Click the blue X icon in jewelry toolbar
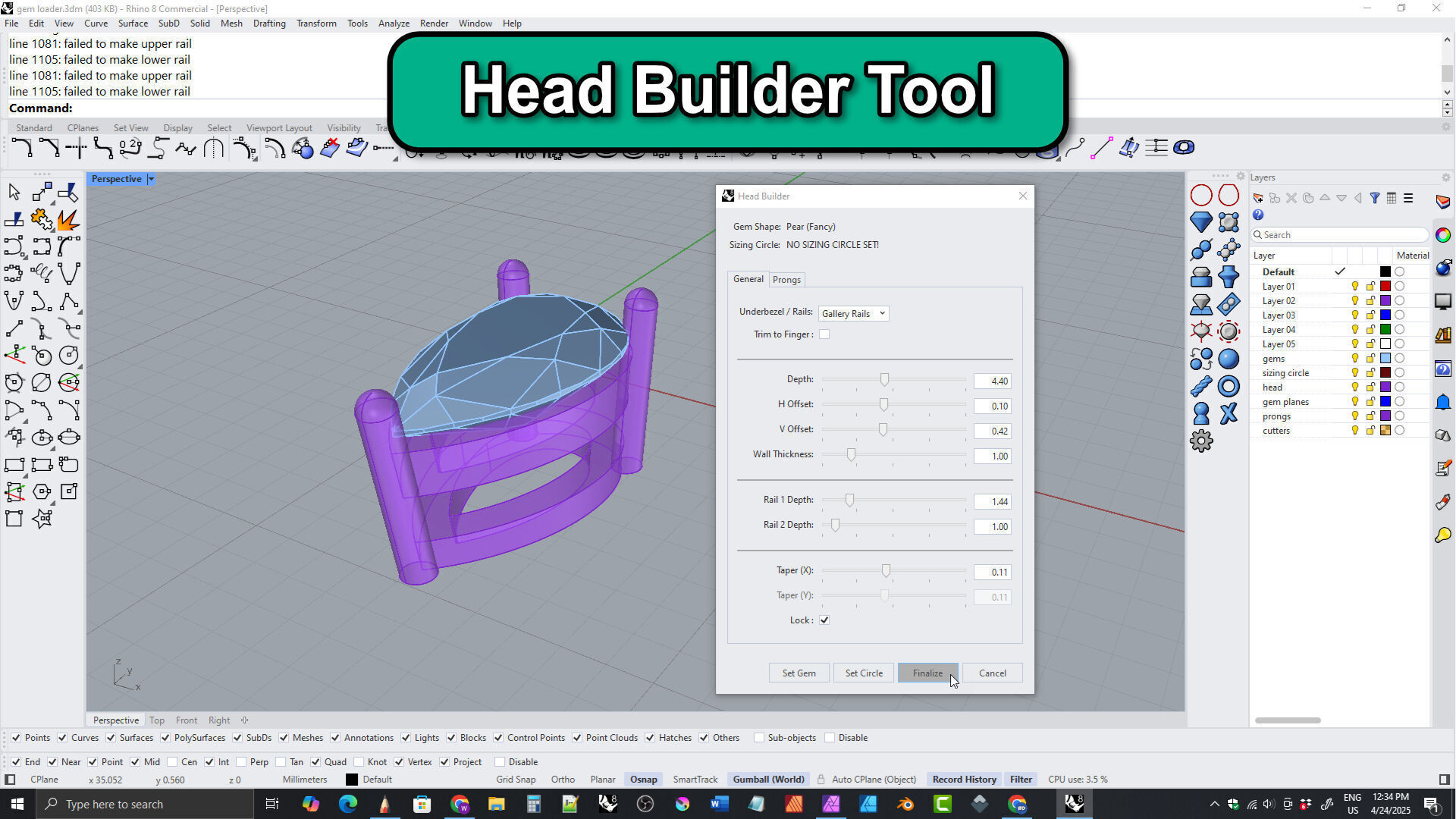The image size is (1456, 819). tap(1228, 413)
